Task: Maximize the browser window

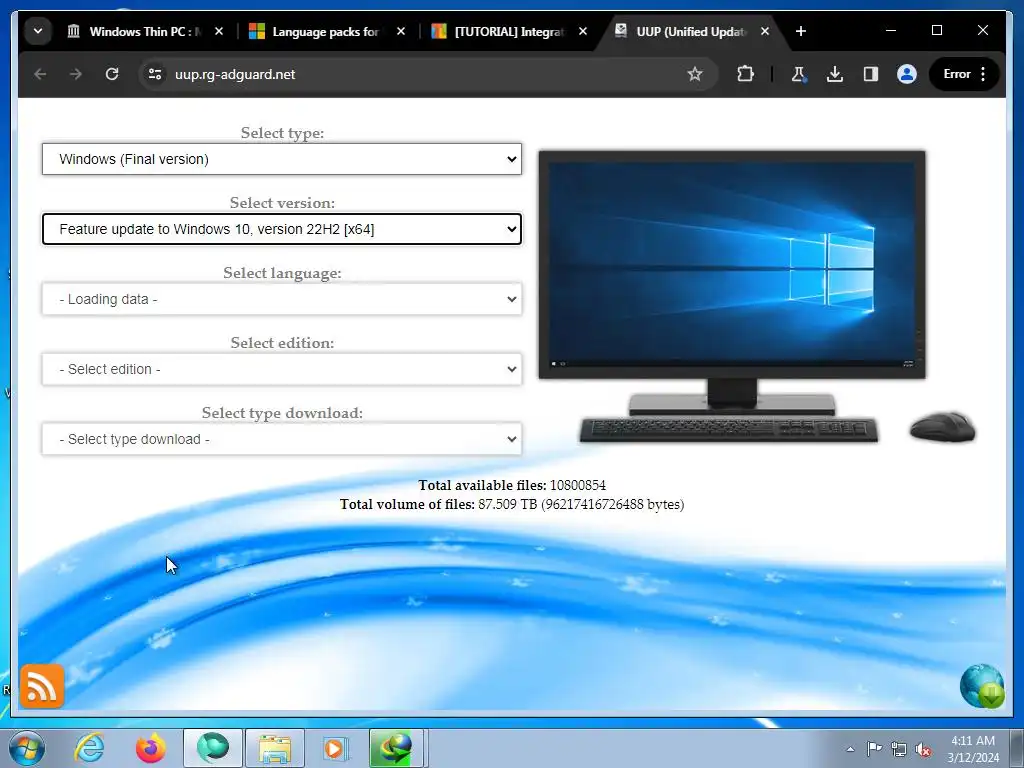Action: click(x=936, y=30)
